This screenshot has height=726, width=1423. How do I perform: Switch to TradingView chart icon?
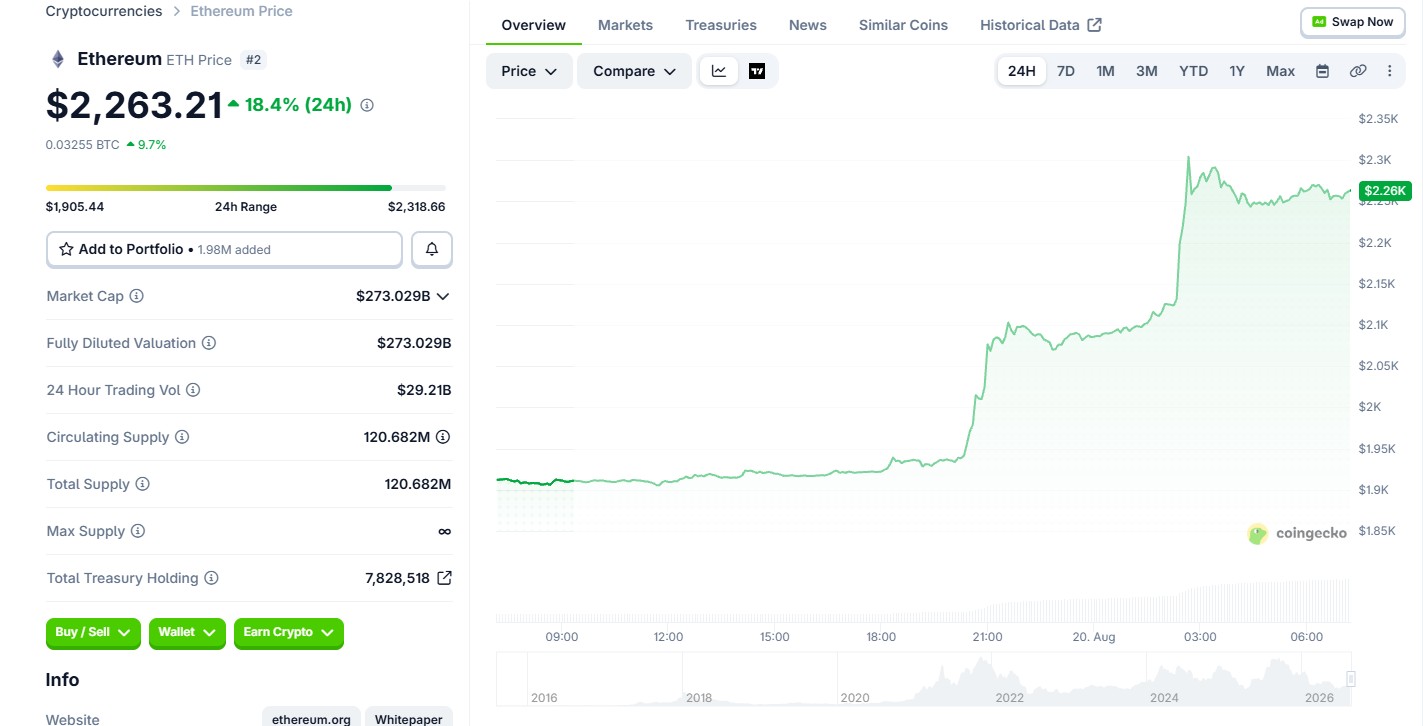pos(757,71)
